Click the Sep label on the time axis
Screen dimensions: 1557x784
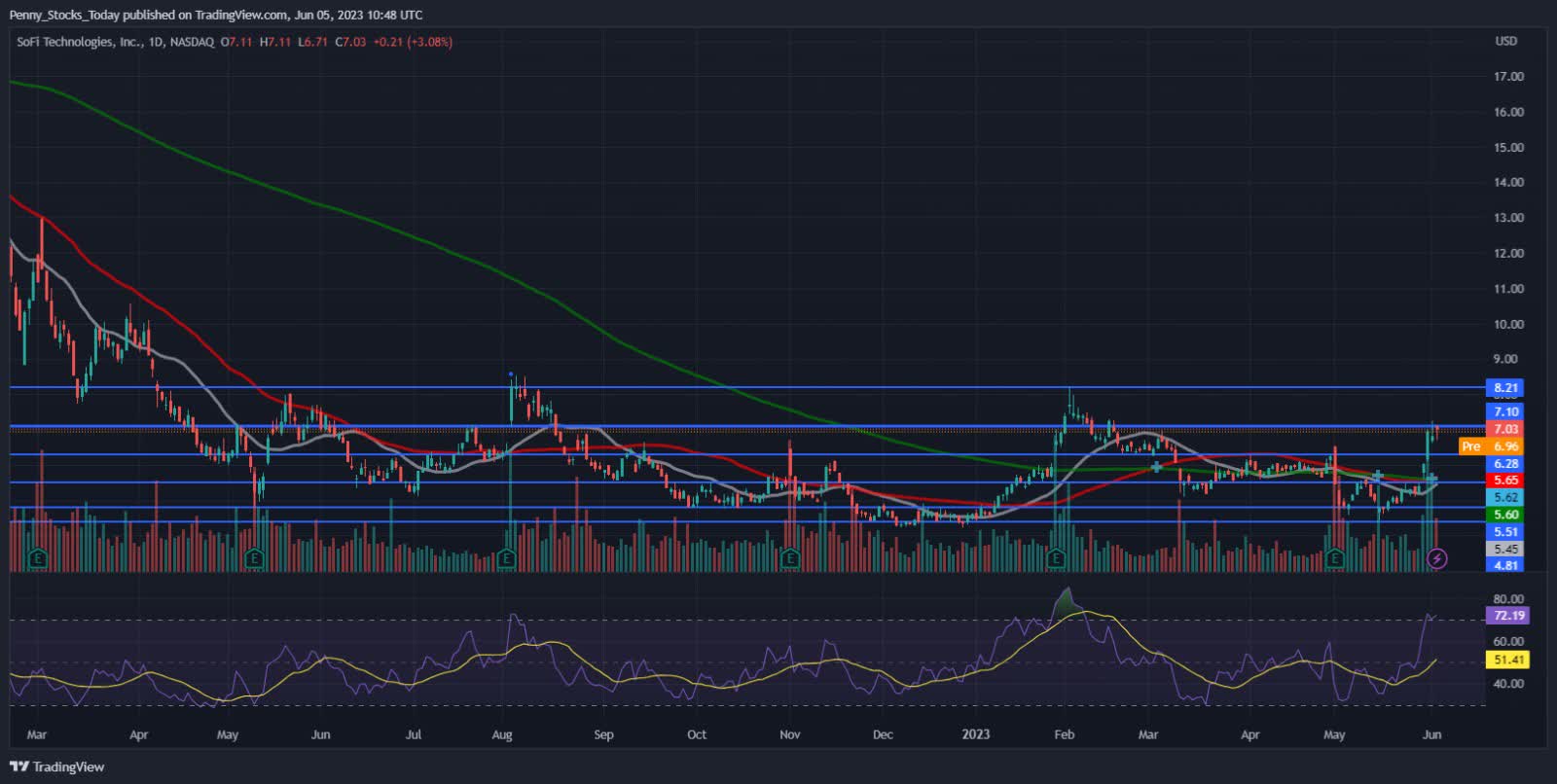tap(603, 734)
